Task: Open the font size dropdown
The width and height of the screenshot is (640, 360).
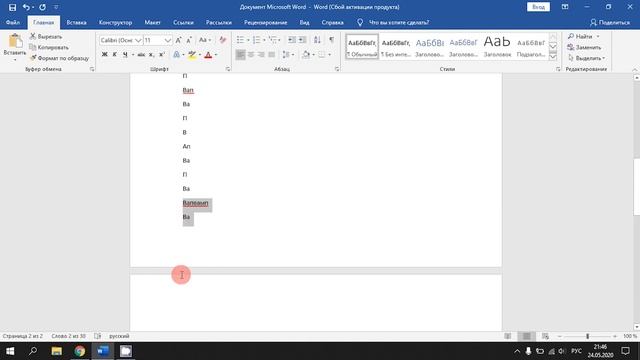Action: click(x=168, y=40)
